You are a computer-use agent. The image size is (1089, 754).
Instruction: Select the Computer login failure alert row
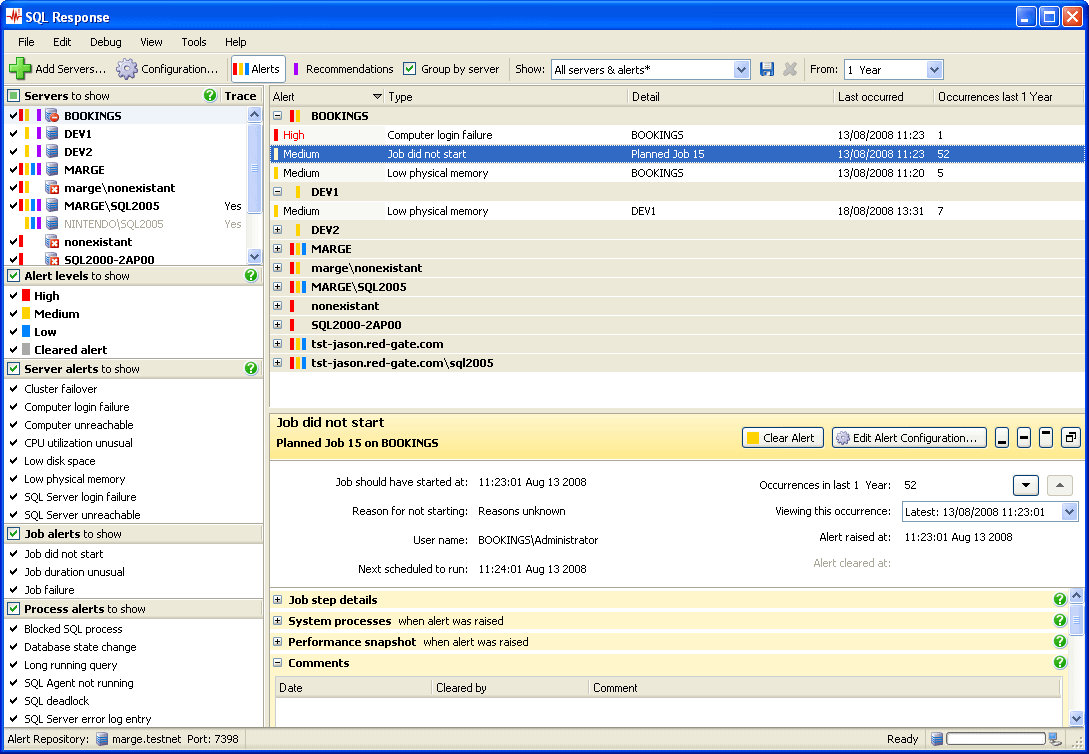[676, 135]
